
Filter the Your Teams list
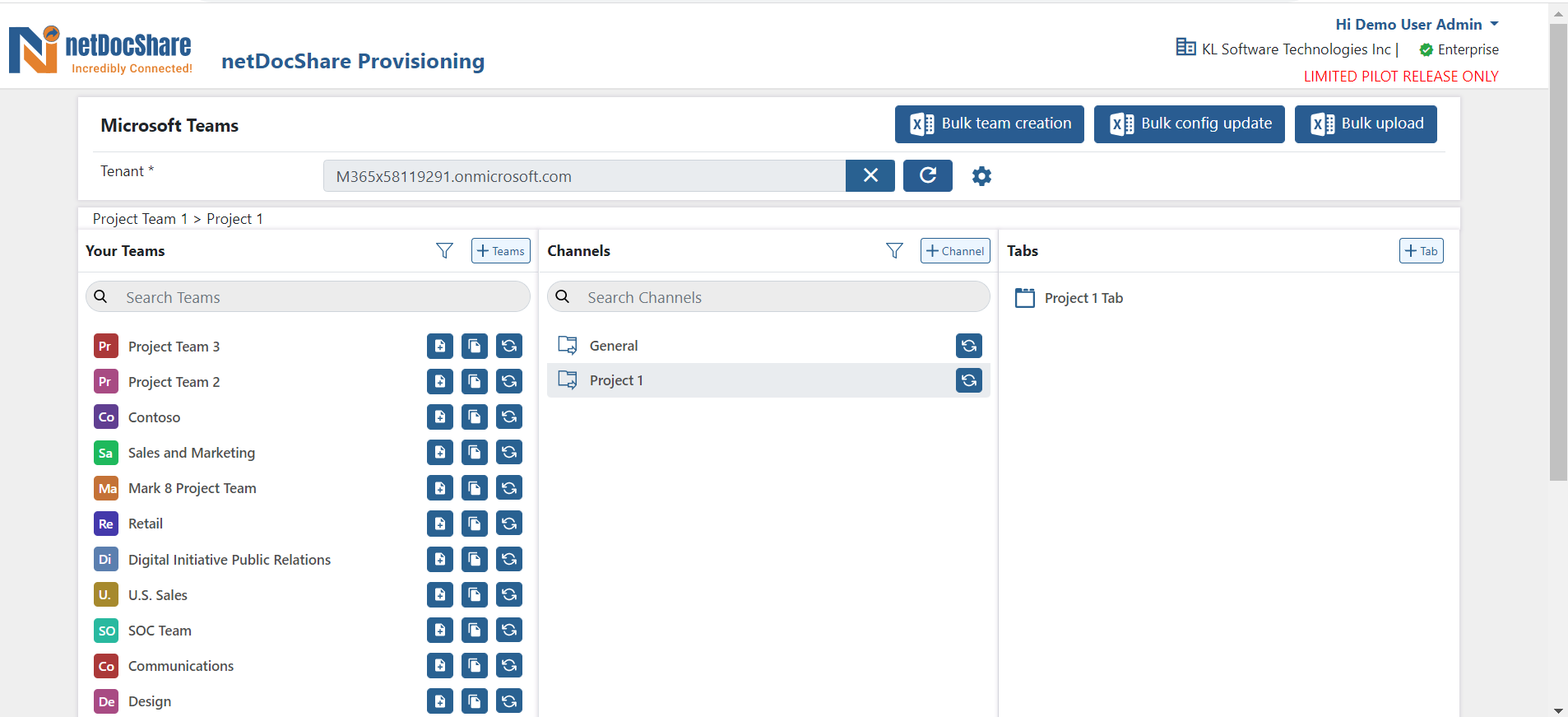tap(444, 251)
